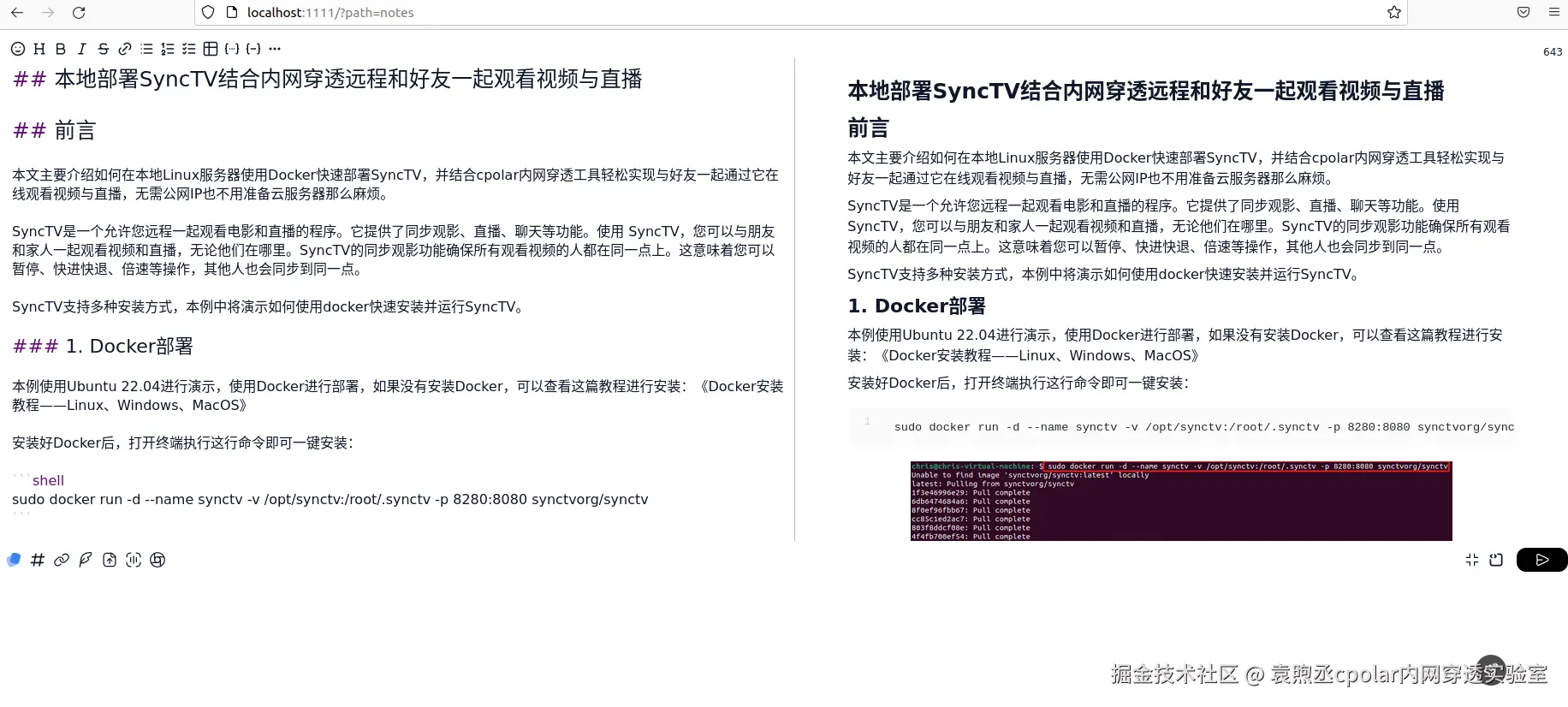This screenshot has width=1568, height=707.
Task: Click the '前言' heading in the preview
Action: (x=868, y=128)
